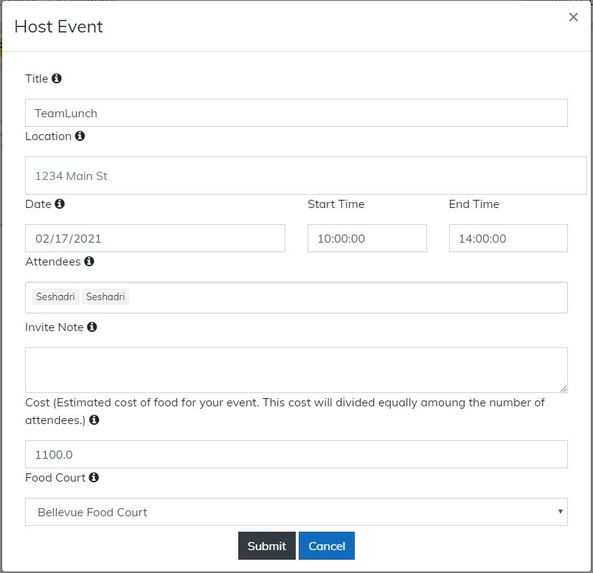Image resolution: width=593 pixels, height=573 pixels.
Task: Open the Bellevue Food Court dropdown
Action: (x=296, y=512)
